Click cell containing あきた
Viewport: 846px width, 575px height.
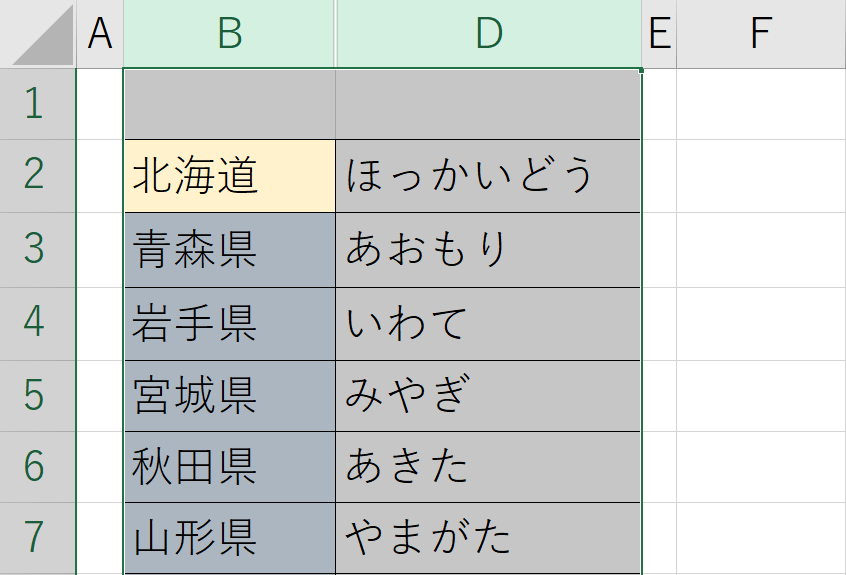(488, 467)
